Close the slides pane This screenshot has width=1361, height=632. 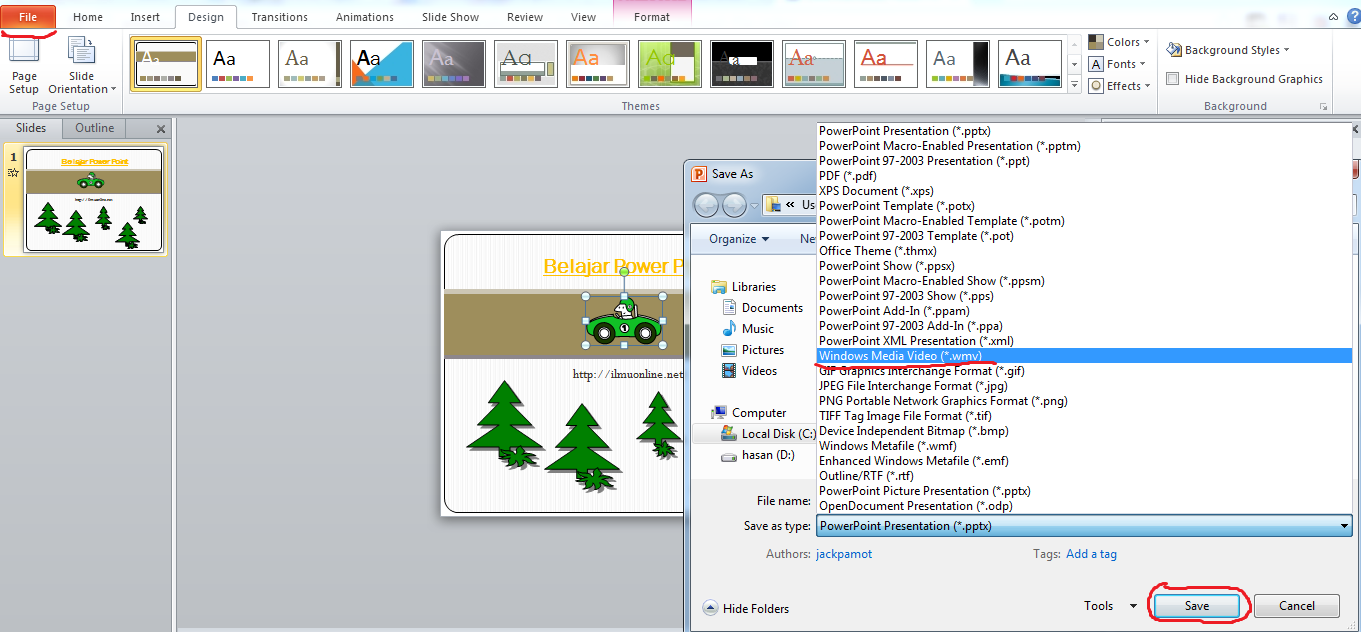click(161, 129)
